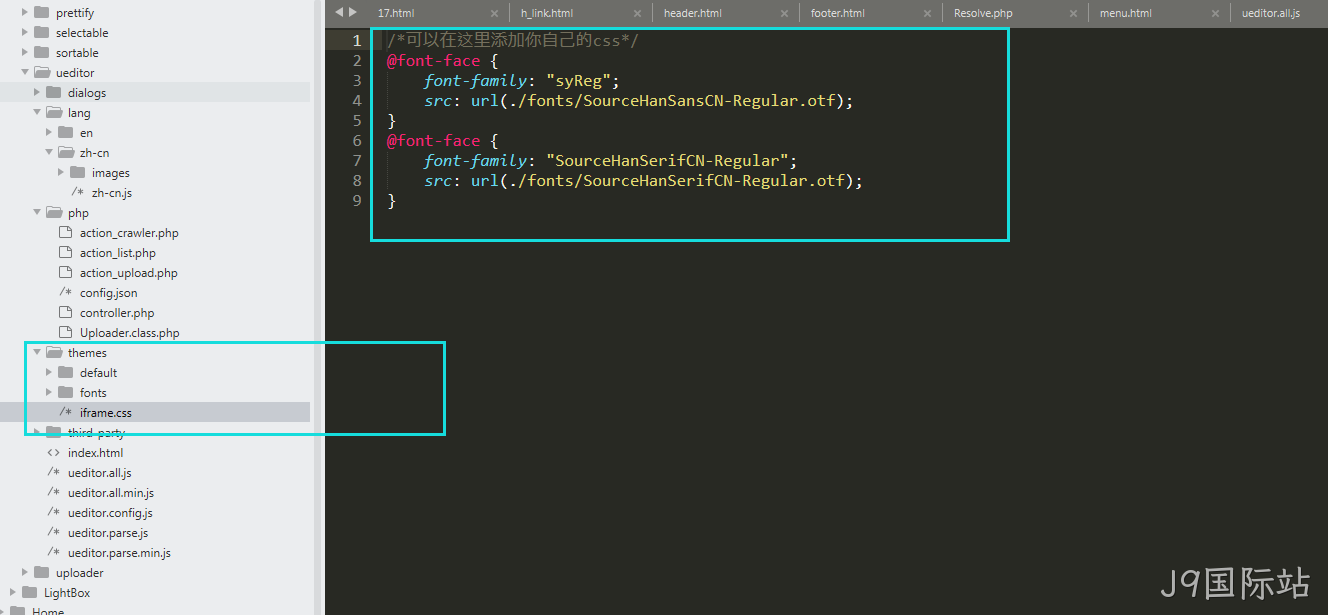Close the footer.html tab

[926, 14]
